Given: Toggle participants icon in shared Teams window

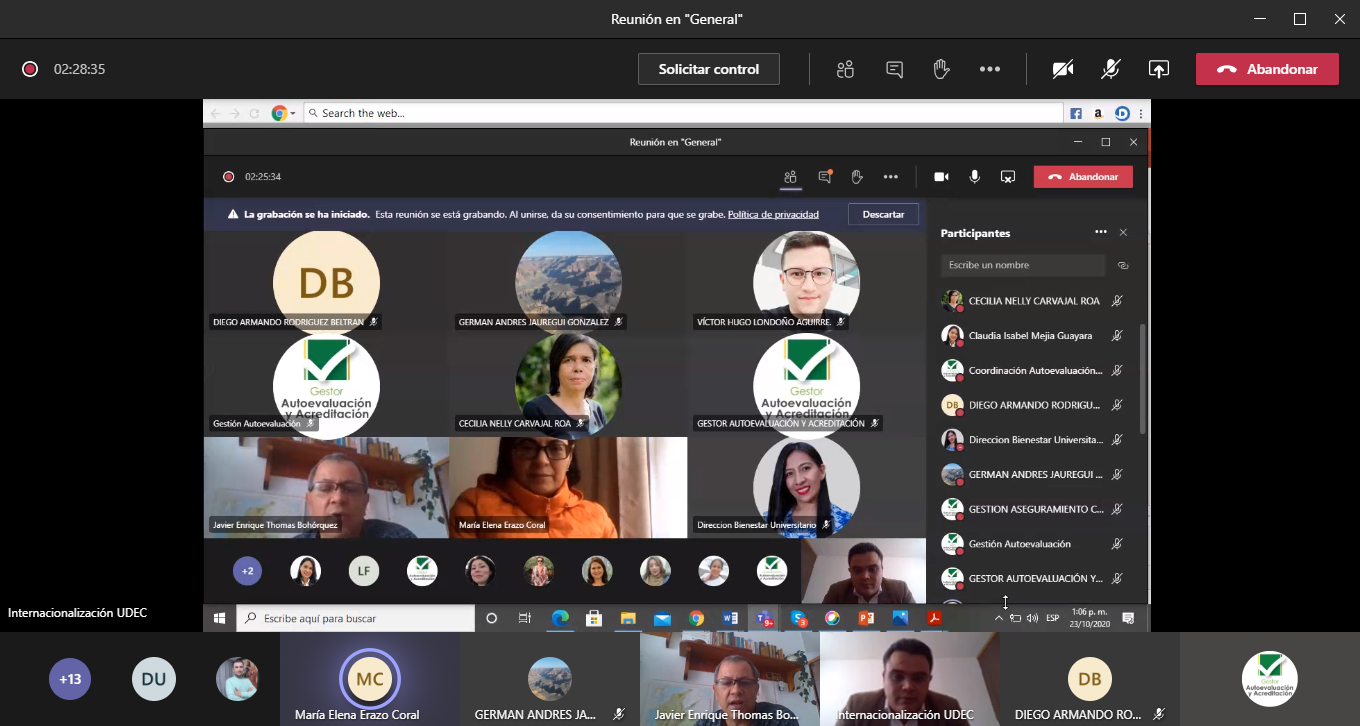Looking at the screenshot, I should tap(790, 177).
